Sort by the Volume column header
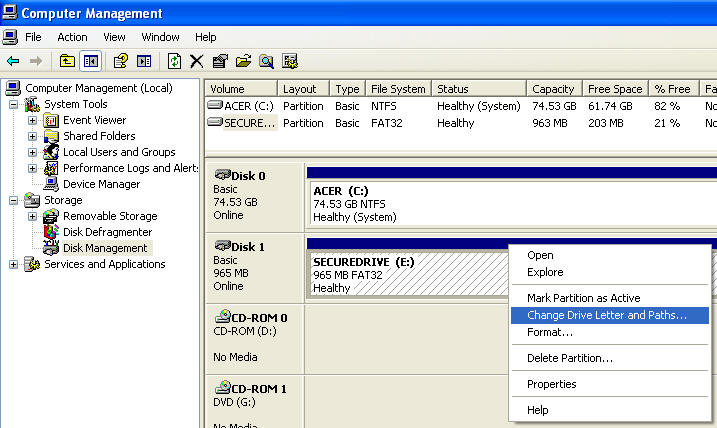Image resolution: width=717 pixels, height=428 pixels. click(241, 89)
